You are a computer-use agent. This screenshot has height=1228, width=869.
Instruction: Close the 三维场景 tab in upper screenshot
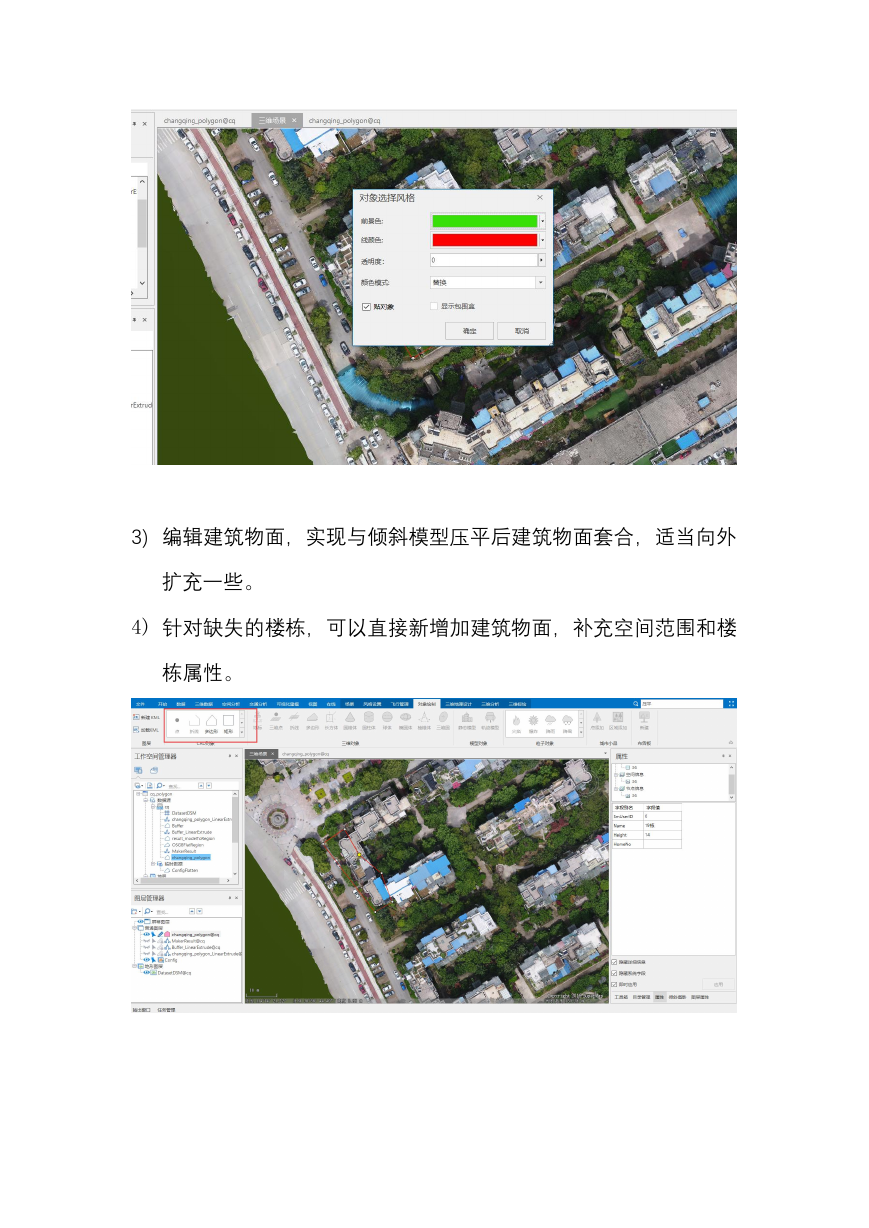click(x=294, y=120)
